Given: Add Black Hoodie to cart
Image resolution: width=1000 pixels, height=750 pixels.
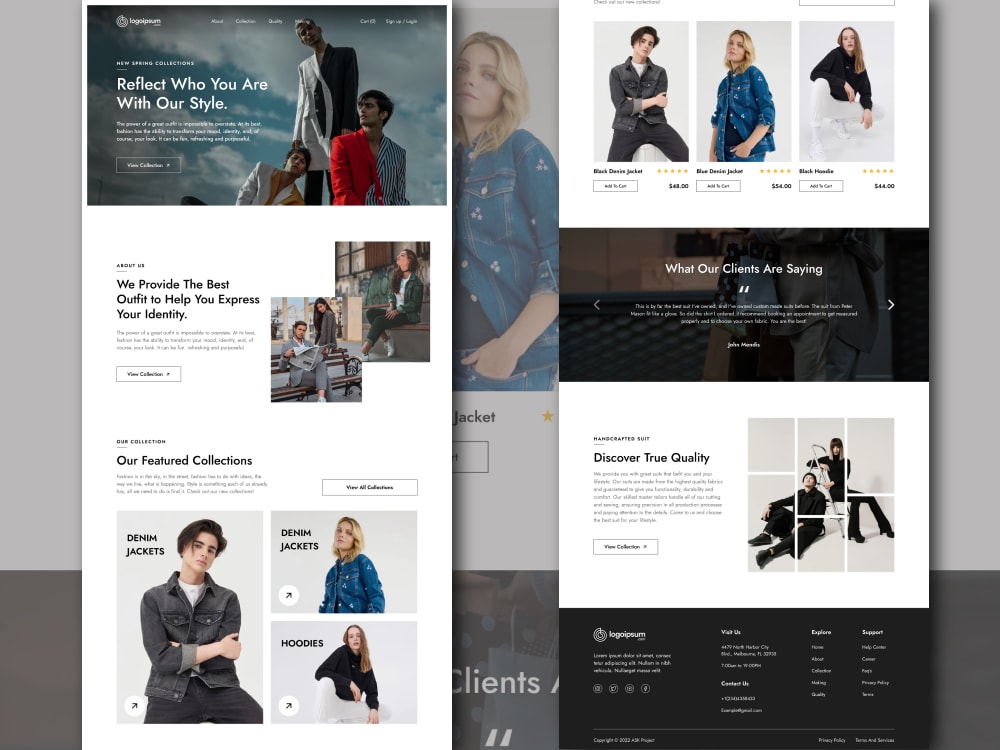Looking at the screenshot, I should [821, 186].
